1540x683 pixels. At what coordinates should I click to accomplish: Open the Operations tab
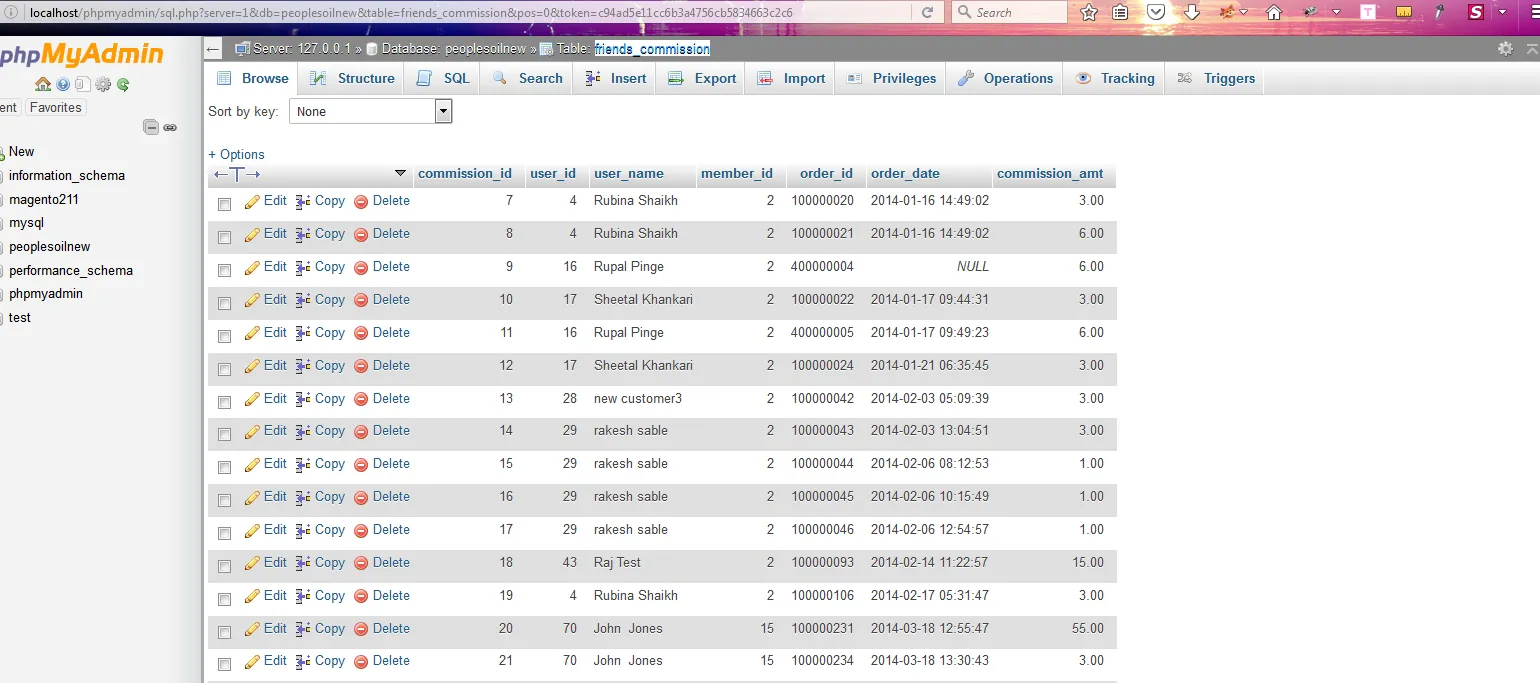pyautogui.click(x=1006, y=78)
